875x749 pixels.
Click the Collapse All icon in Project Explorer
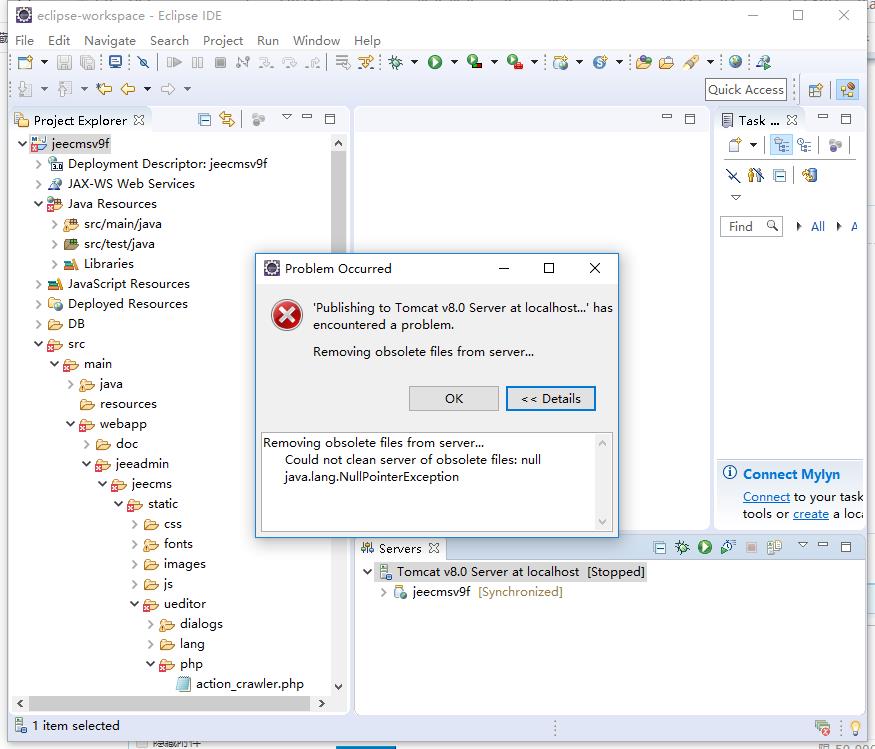[204, 119]
